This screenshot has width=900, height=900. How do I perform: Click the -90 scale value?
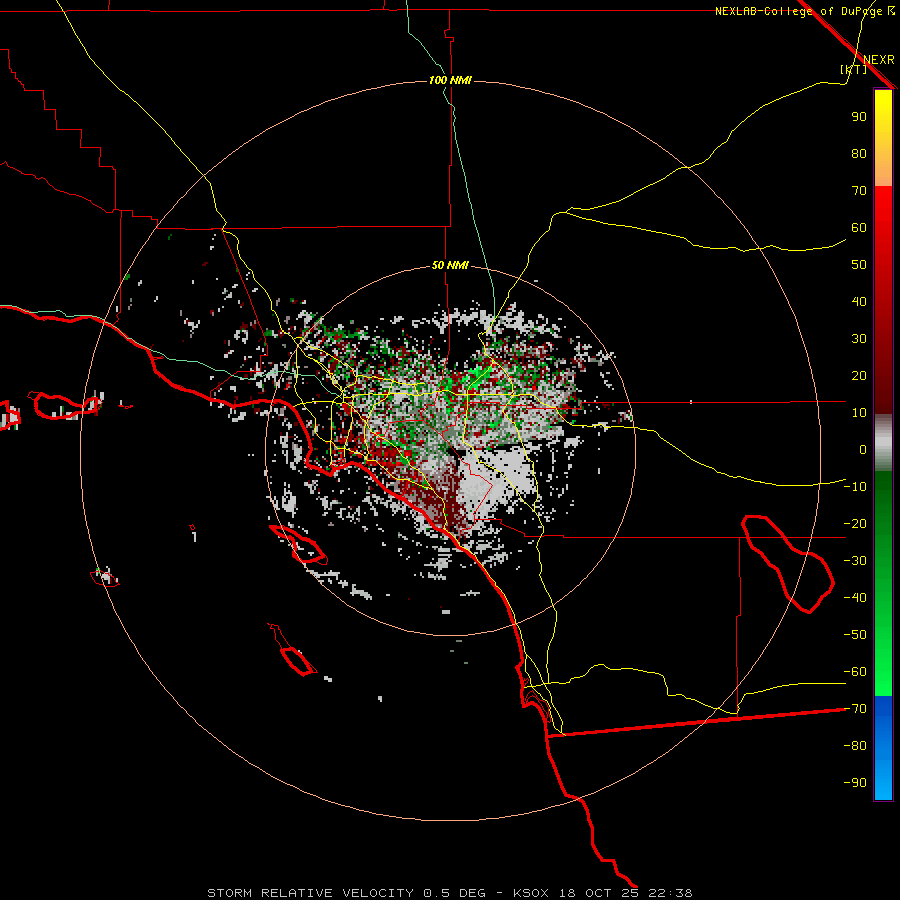(855, 783)
